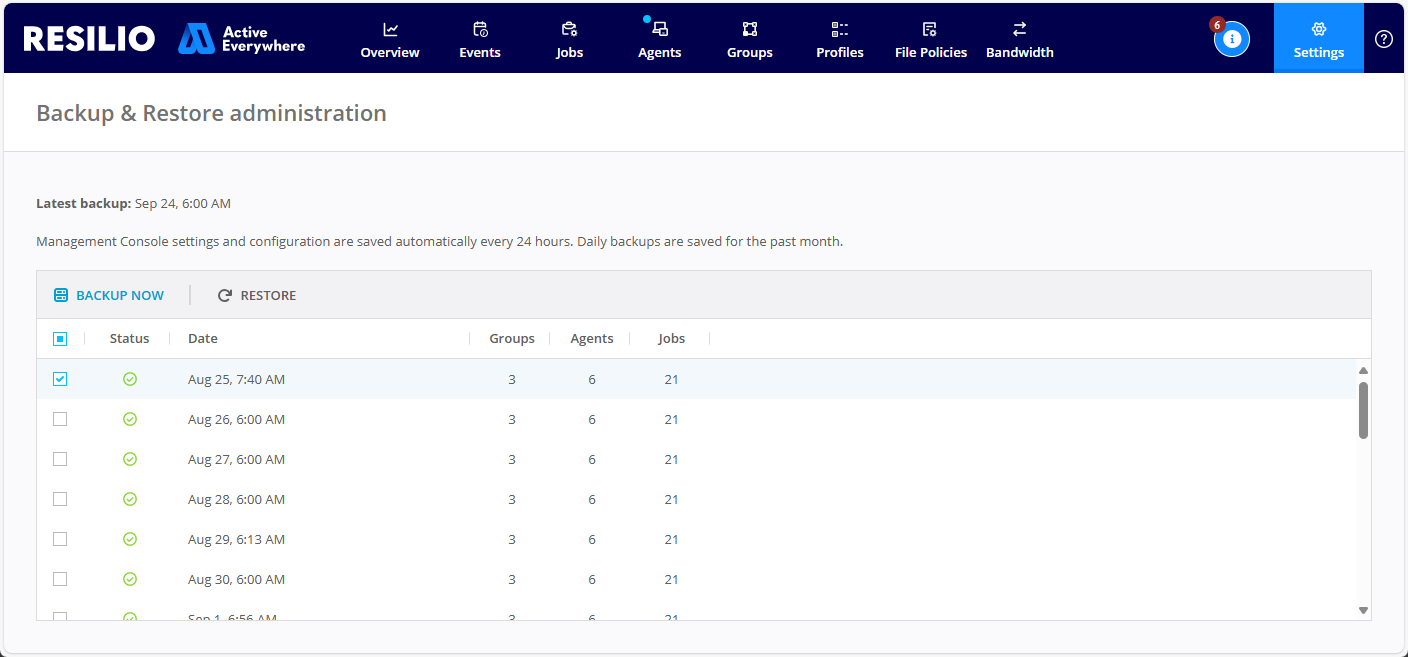Screen dimensions: 1408x657
Task: Open the Jobs page
Action: coord(569,40)
